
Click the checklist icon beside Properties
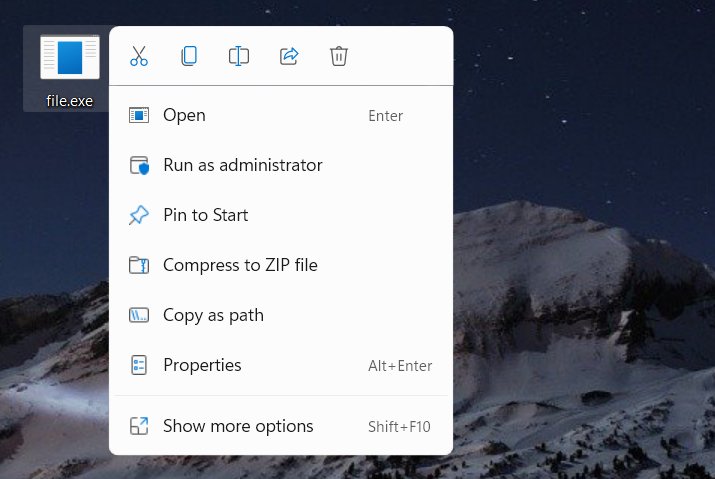point(139,365)
